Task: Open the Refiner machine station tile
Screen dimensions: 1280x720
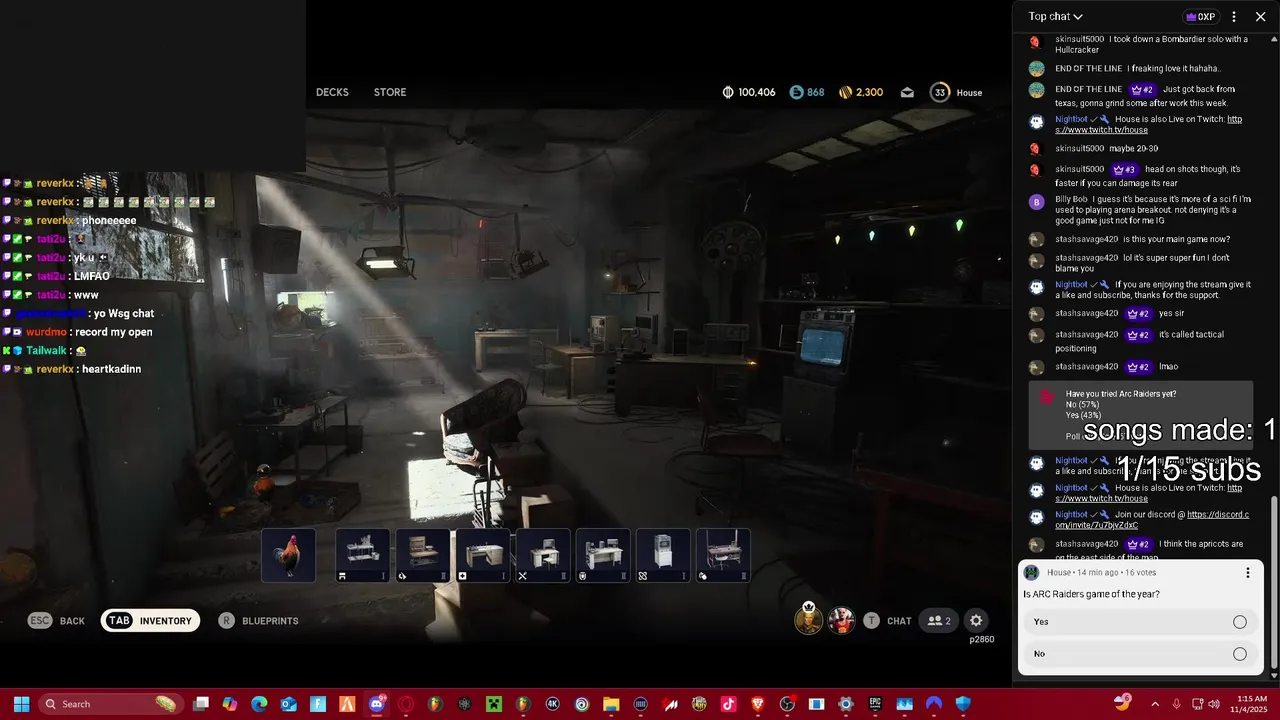Action: (x=662, y=555)
